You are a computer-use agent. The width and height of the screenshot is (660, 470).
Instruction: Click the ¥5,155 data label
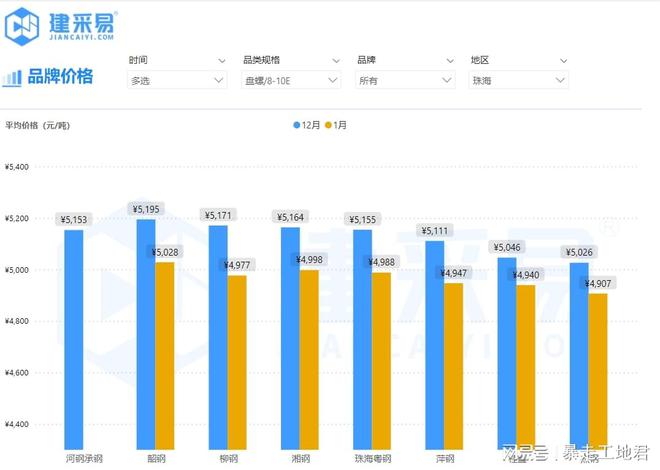(363, 220)
